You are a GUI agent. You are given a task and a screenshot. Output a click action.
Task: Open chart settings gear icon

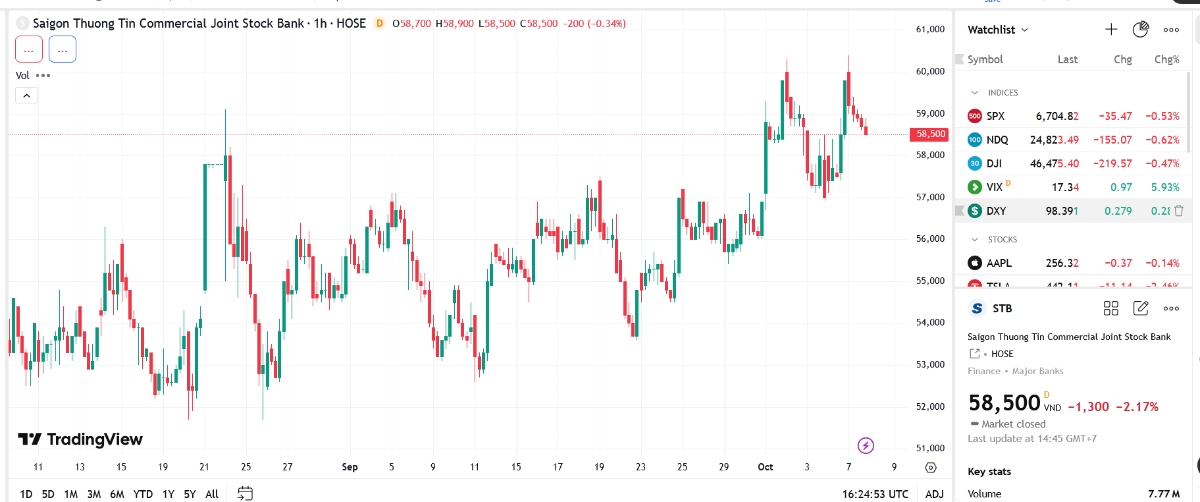(x=931, y=467)
